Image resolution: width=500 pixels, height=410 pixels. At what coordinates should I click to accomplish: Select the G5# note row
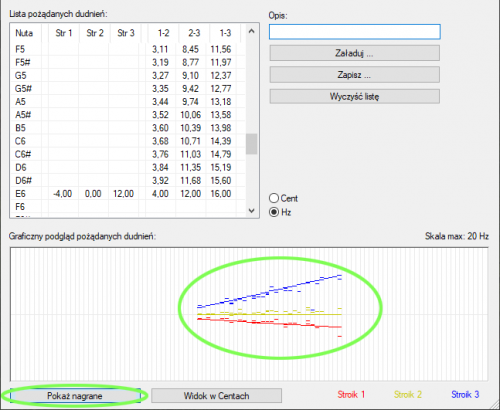point(128,89)
